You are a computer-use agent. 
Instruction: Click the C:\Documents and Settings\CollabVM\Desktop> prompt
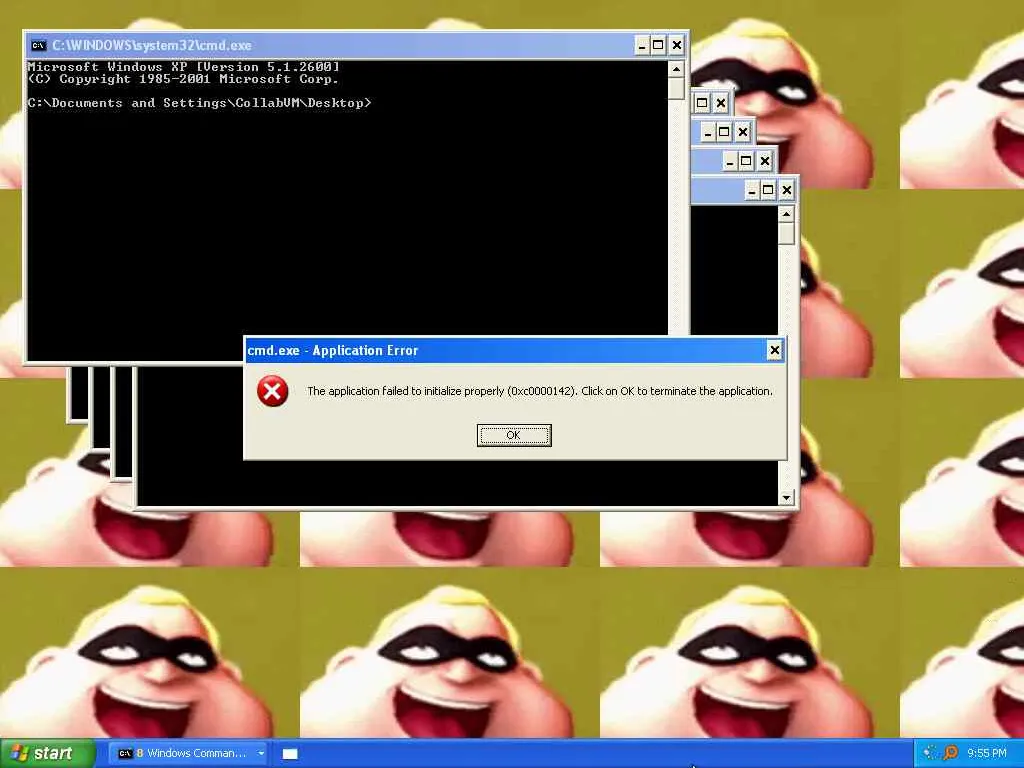pyautogui.click(x=199, y=103)
